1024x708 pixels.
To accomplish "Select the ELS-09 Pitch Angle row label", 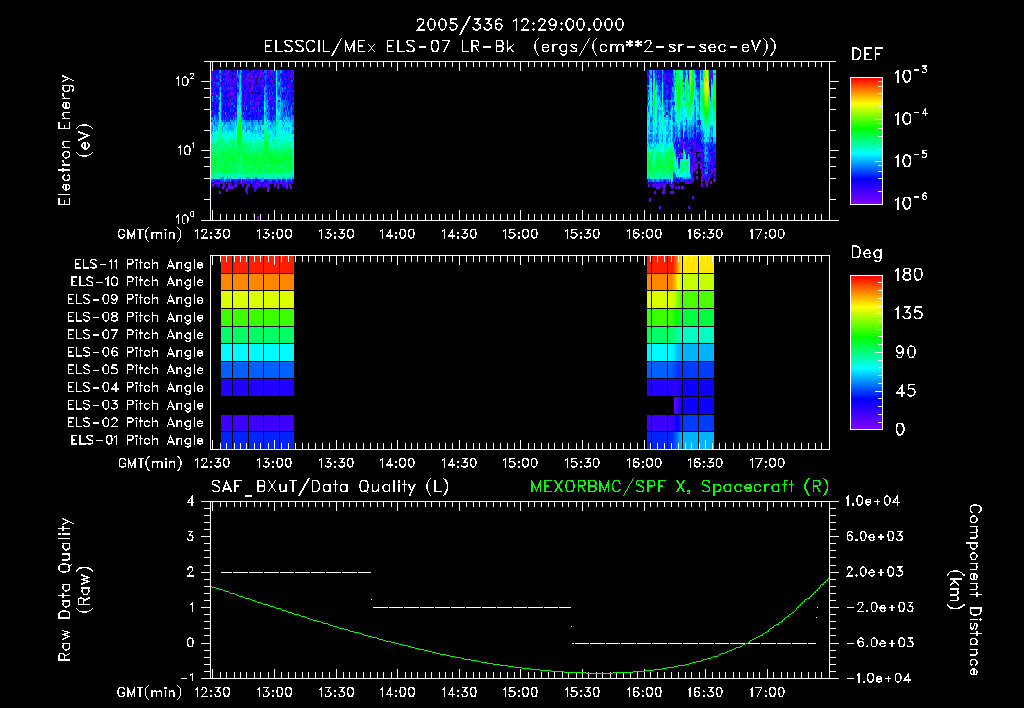I will pyautogui.click(x=136, y=300).
